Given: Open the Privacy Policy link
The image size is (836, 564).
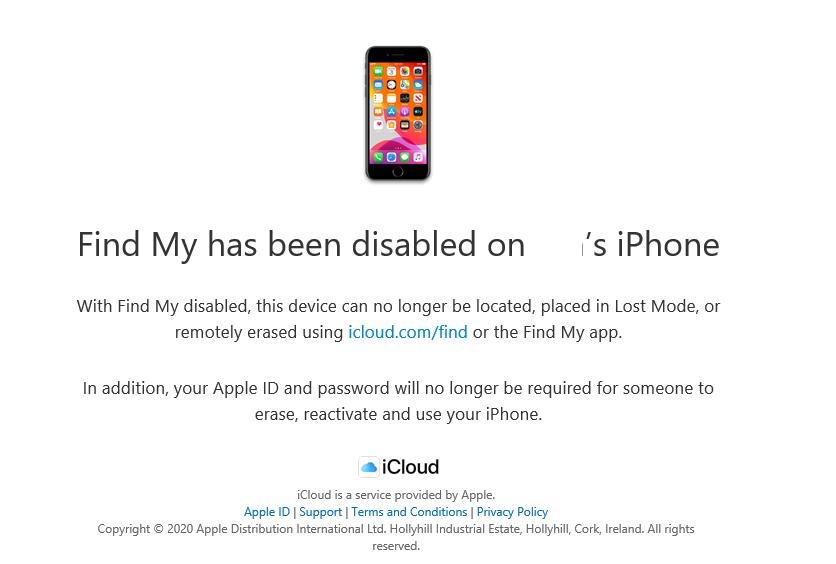Looking at the screenshot, I should 512,512.
